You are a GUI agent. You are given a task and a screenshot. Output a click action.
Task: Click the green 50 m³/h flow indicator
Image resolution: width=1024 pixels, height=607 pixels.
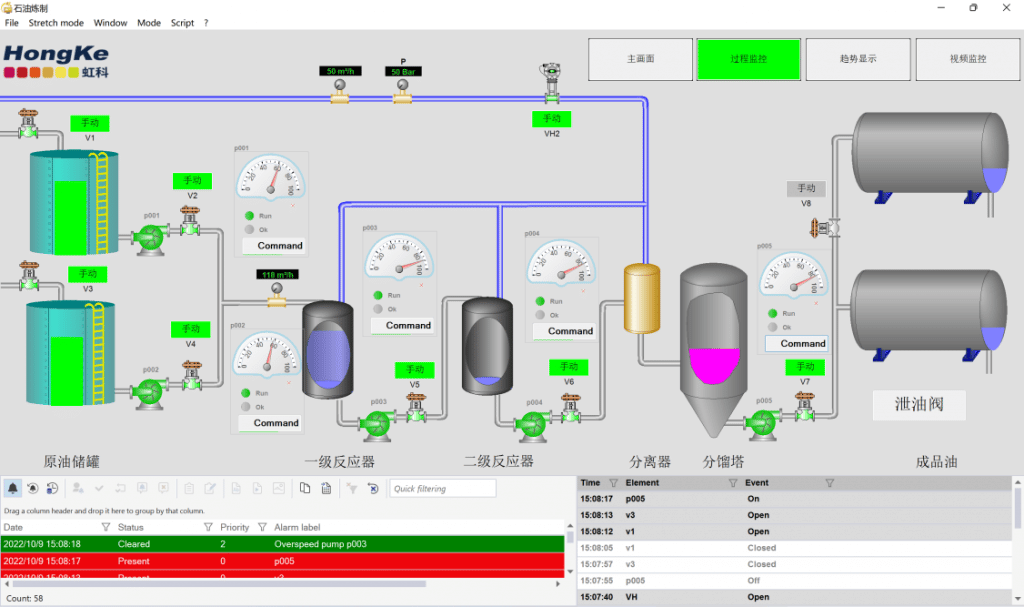click(339, 70)
